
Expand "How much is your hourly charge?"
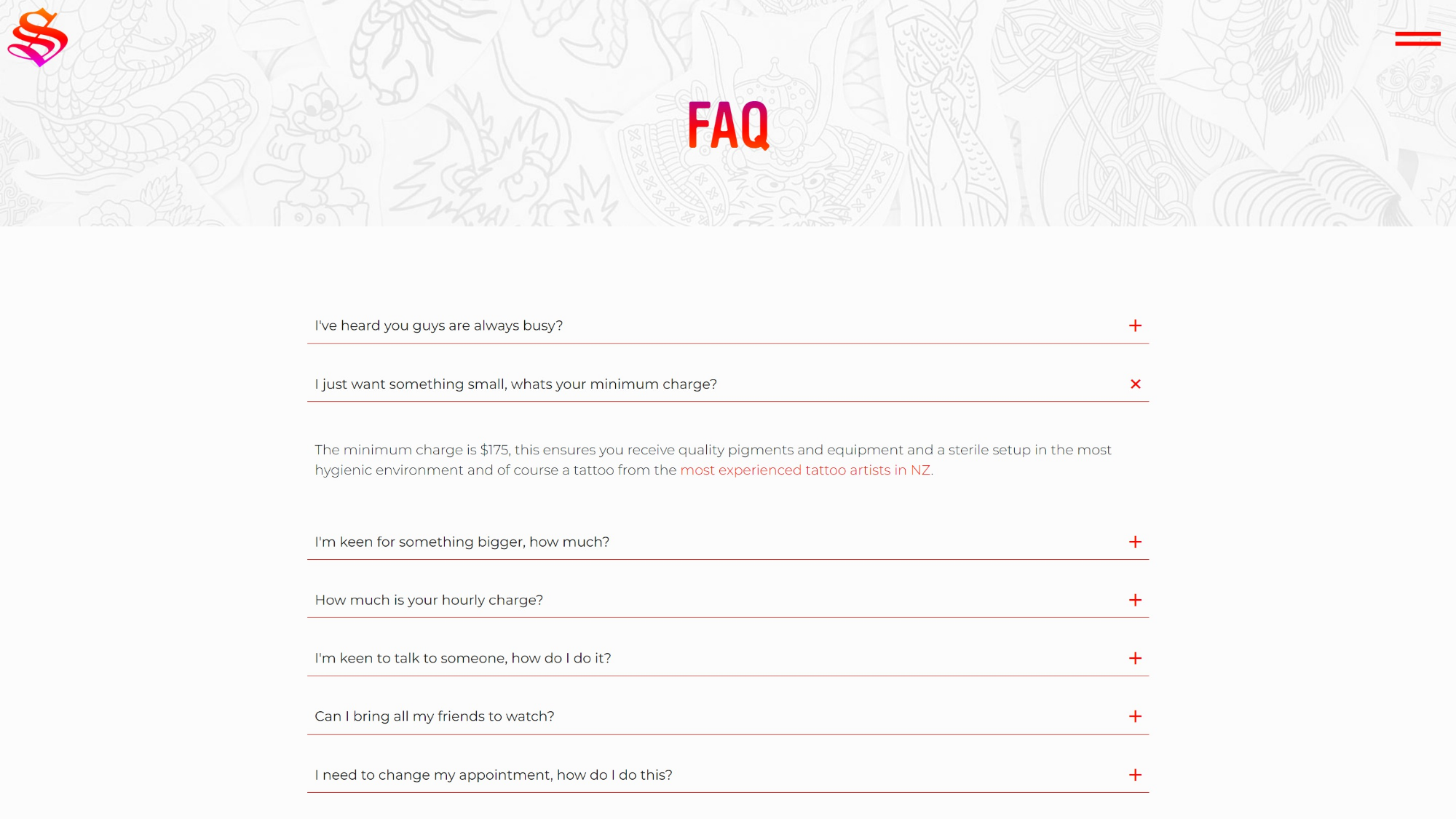728,600
